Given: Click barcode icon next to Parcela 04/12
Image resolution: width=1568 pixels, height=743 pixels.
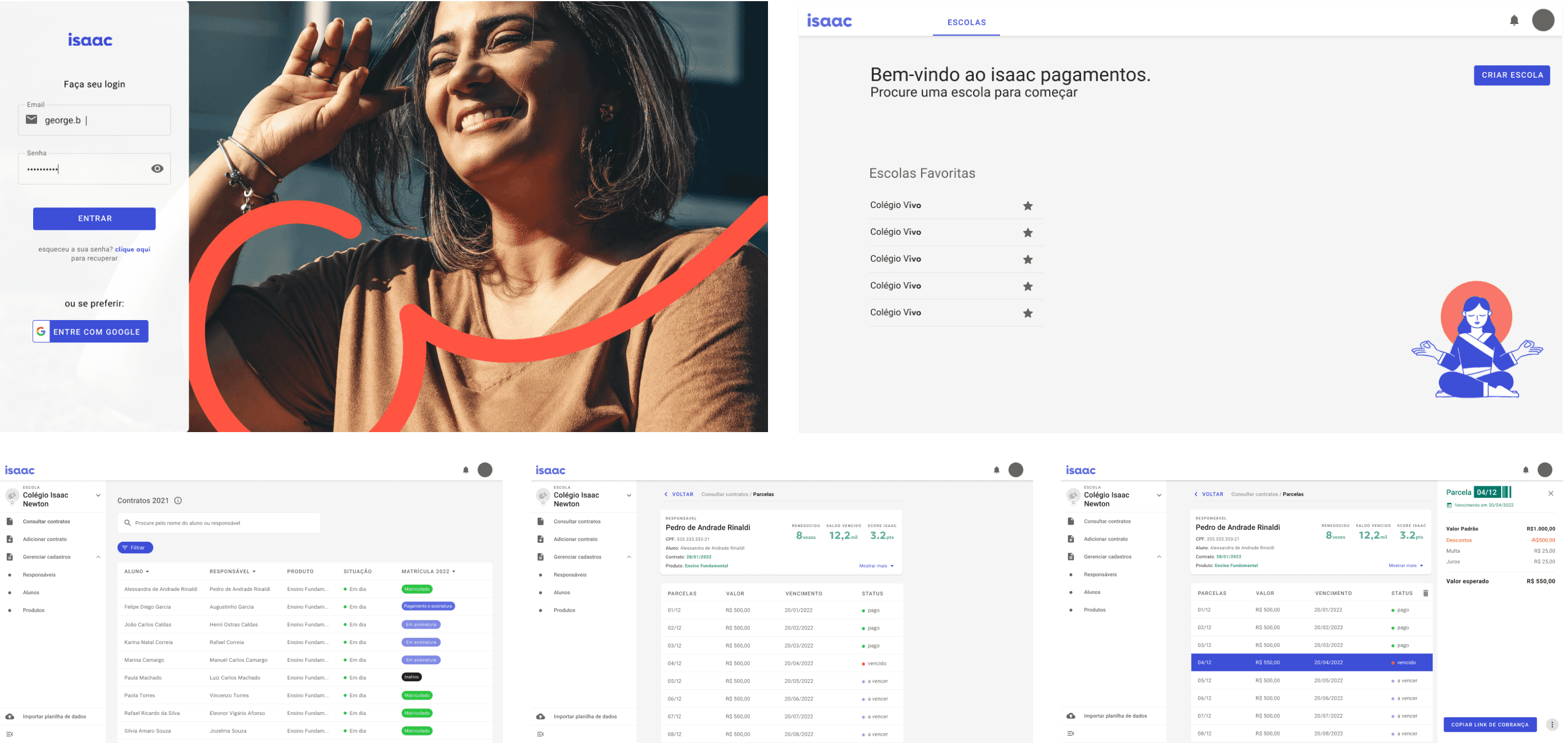Looking at the screenshot, I should (x=1506, y=492).
